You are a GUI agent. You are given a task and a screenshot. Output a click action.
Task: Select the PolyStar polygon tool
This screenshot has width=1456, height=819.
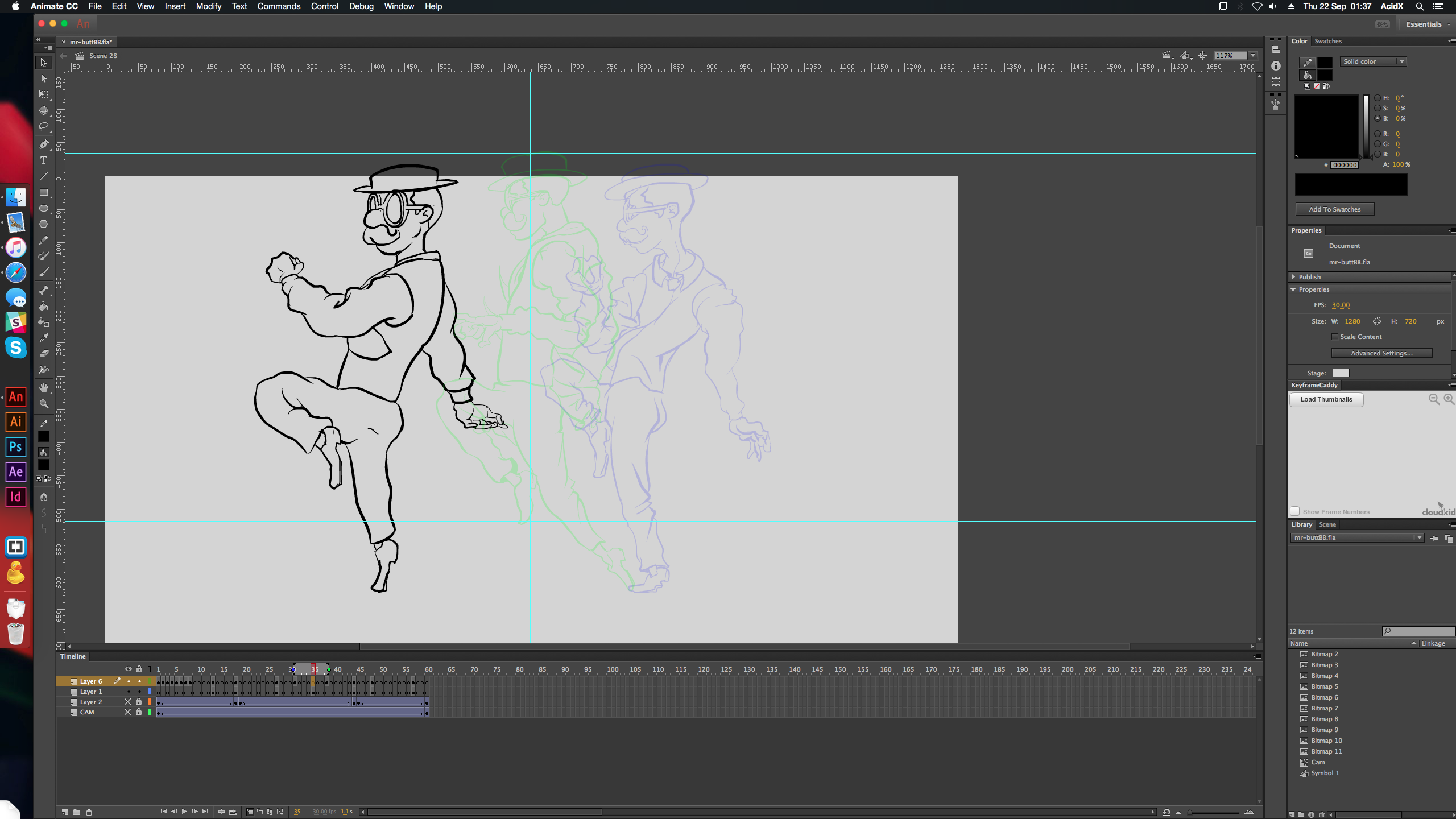point(44,224)
